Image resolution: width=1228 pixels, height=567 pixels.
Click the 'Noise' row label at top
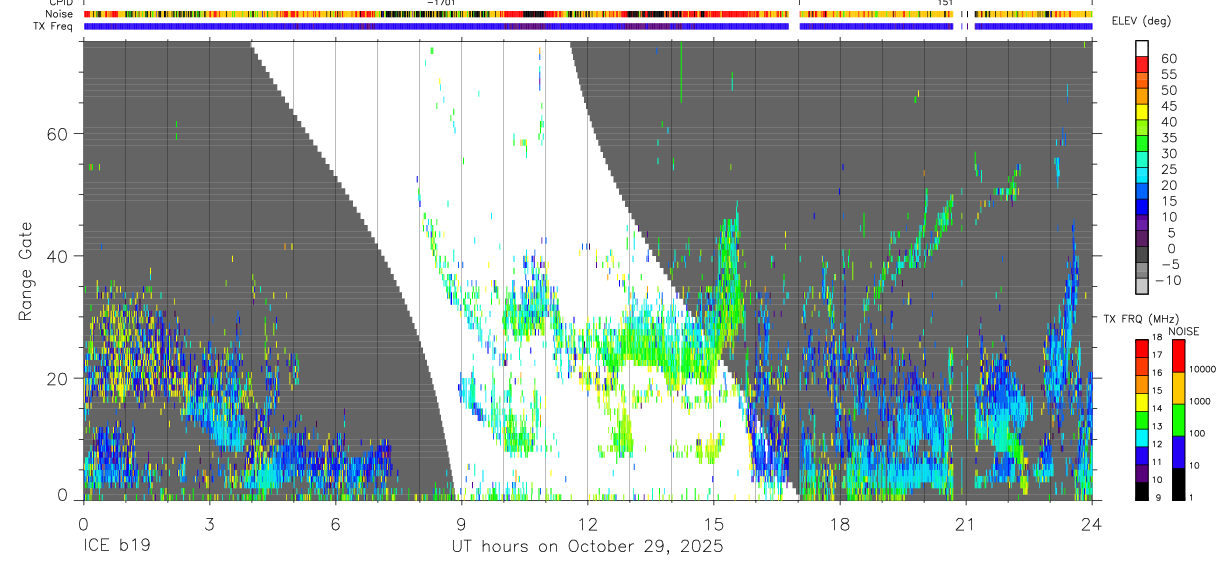tap(59, 14)
